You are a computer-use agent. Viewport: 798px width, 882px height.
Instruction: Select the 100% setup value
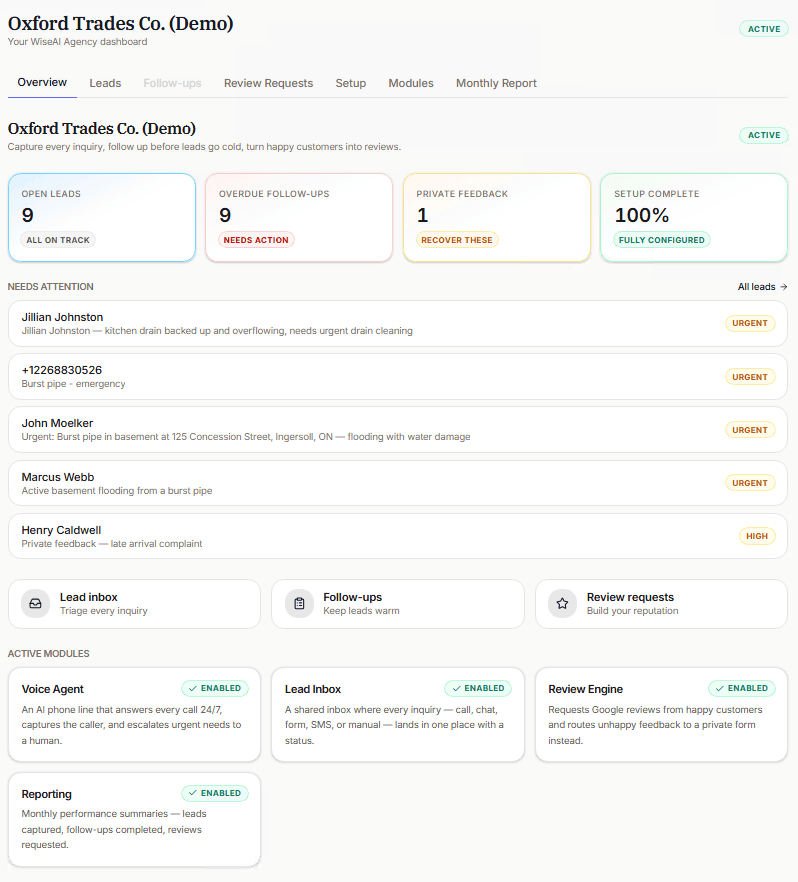[x=642, y=215]
